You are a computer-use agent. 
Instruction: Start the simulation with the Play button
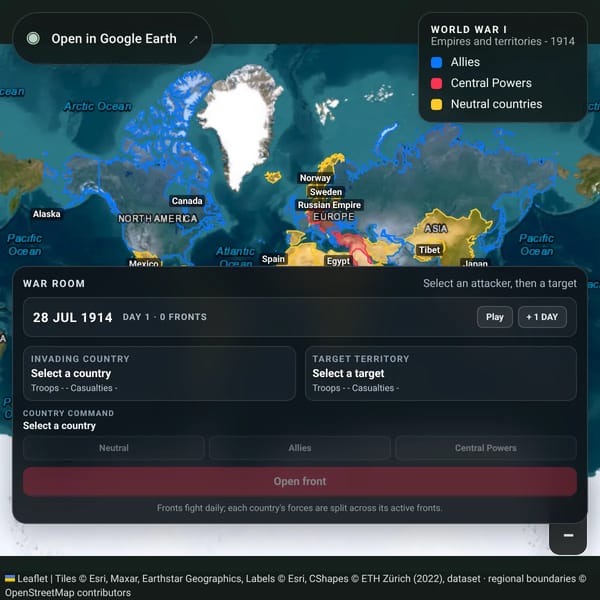point(494,317)
